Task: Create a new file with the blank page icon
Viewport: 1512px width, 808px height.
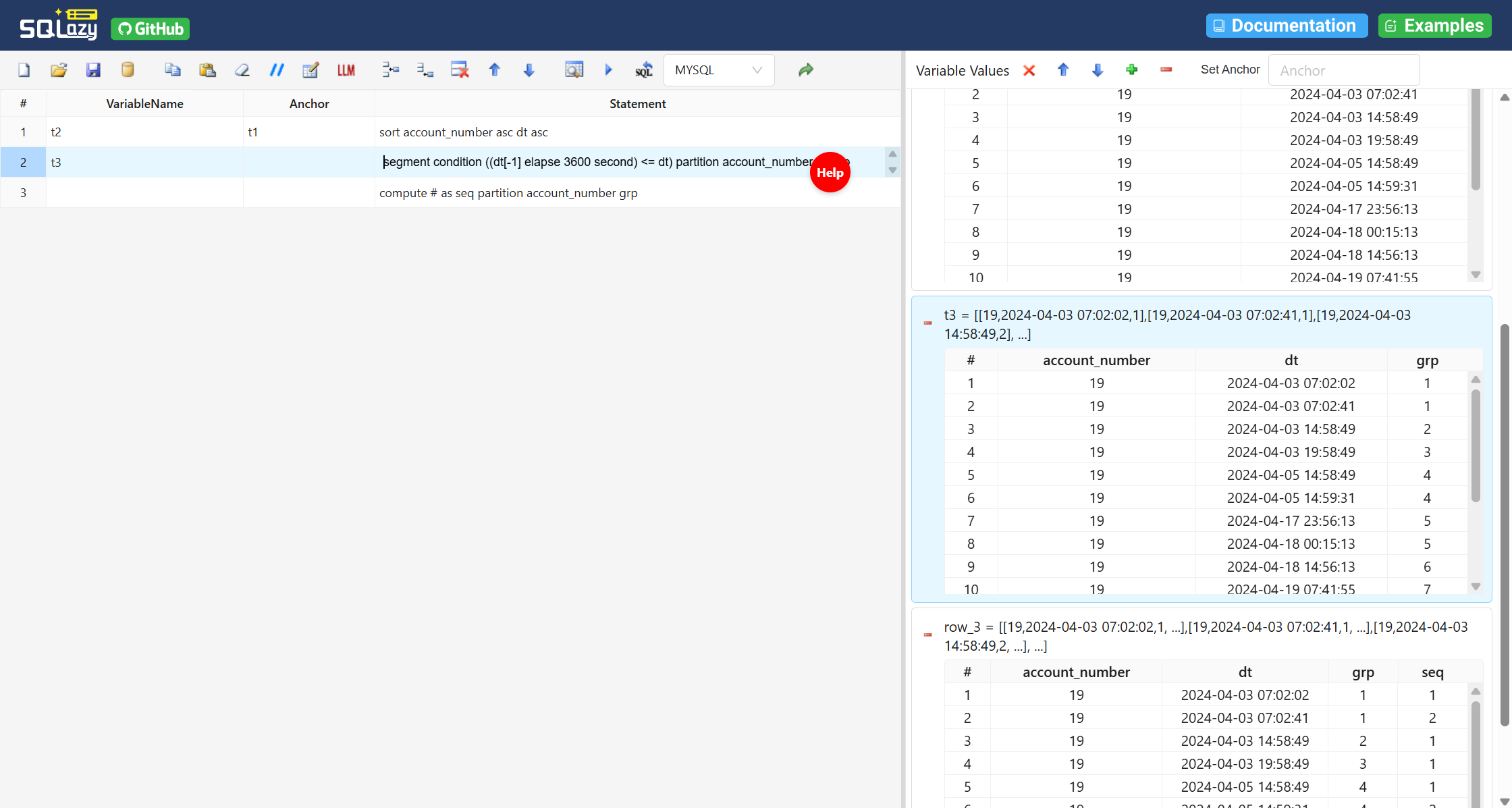Action: point(24,70)
